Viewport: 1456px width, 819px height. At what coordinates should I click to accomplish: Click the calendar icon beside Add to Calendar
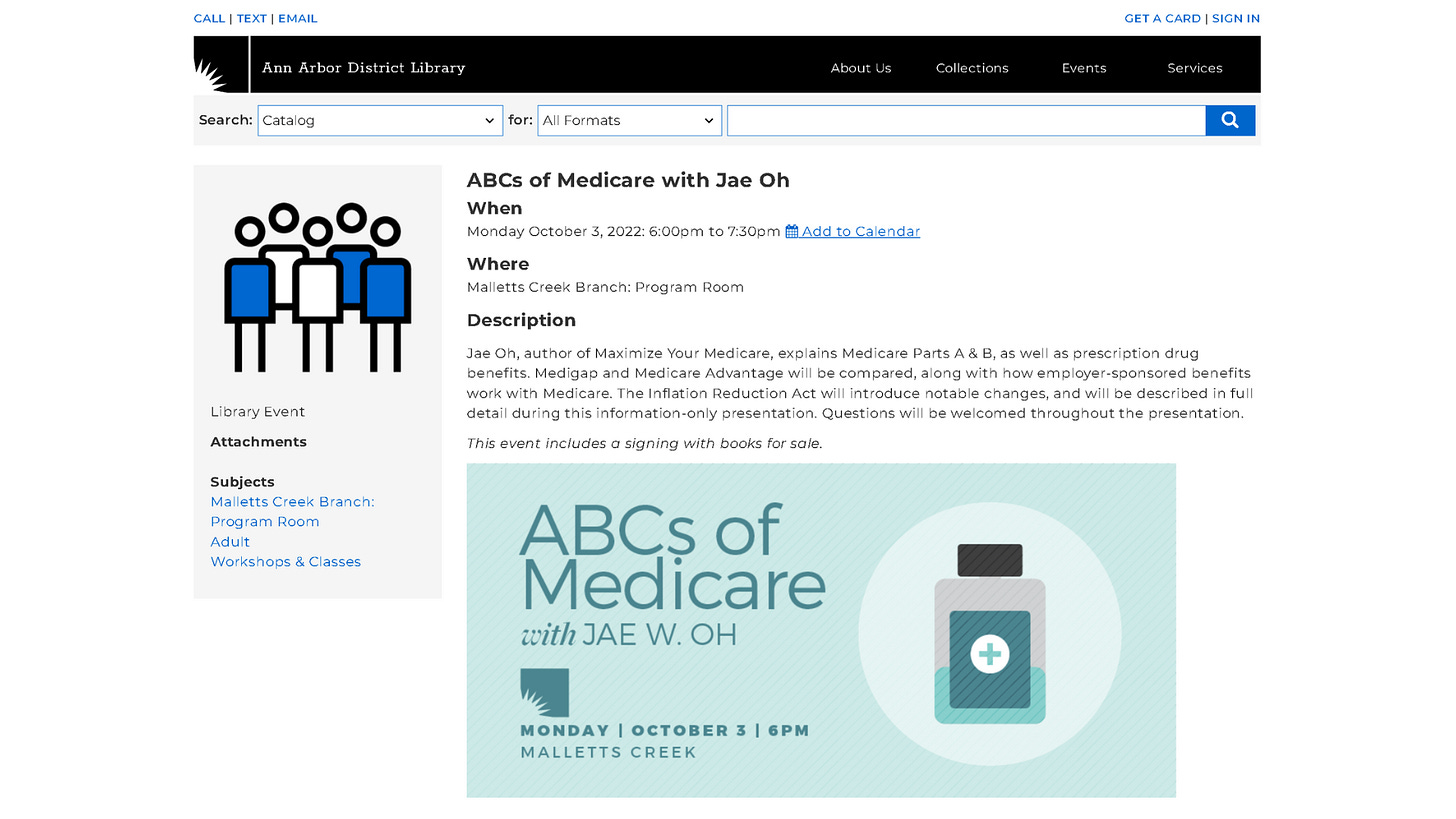792,232
